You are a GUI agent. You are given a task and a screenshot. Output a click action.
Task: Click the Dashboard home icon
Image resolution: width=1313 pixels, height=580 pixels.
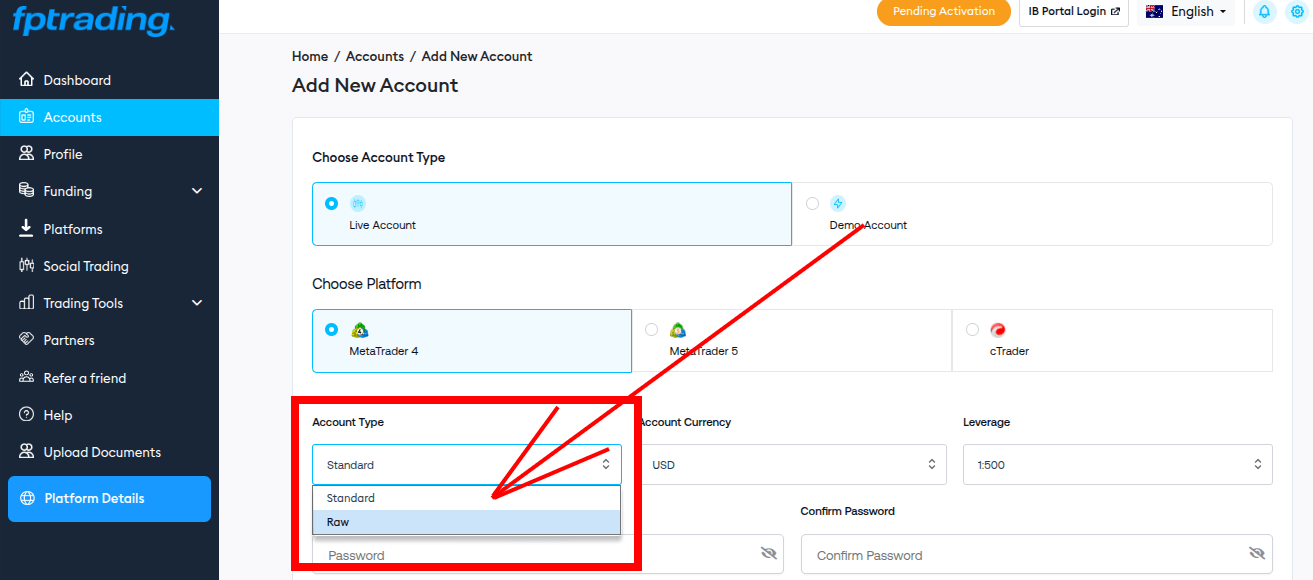tap(27, 80)
